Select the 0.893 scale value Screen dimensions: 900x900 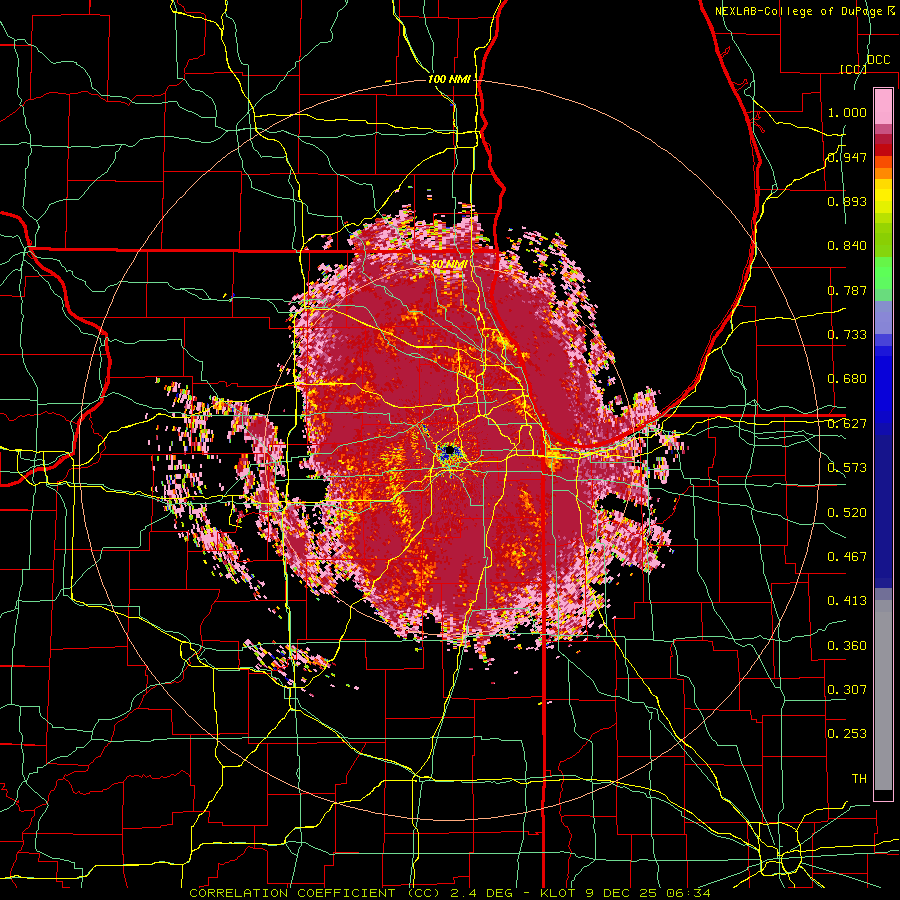(847, 201)
